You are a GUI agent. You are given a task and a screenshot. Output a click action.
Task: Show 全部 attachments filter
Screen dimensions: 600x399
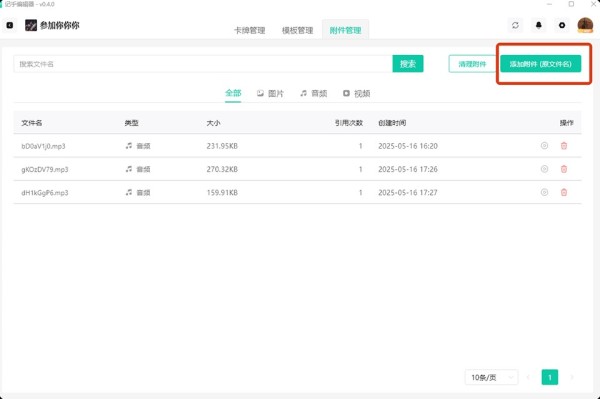point(233,93)
